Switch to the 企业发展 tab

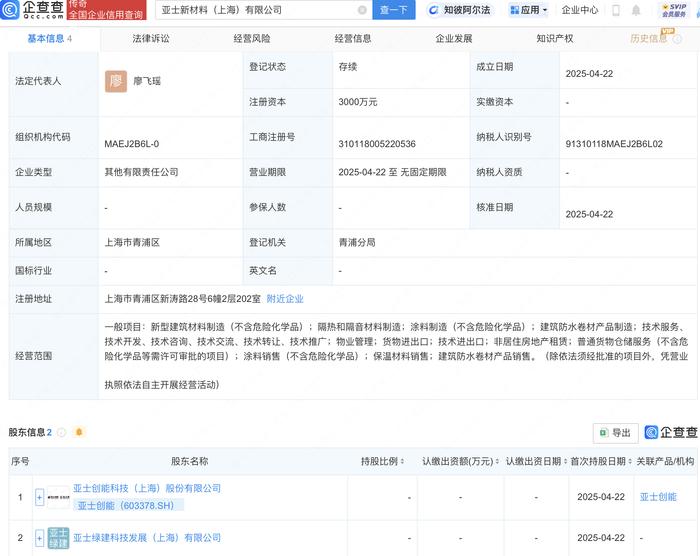(454, 39)
